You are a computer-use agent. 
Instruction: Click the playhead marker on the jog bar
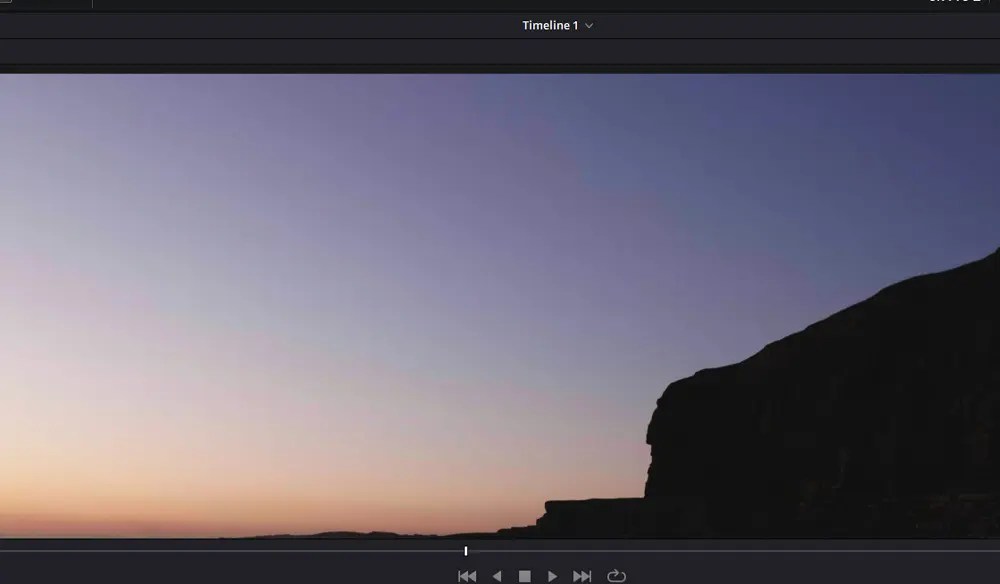(466, 549)
